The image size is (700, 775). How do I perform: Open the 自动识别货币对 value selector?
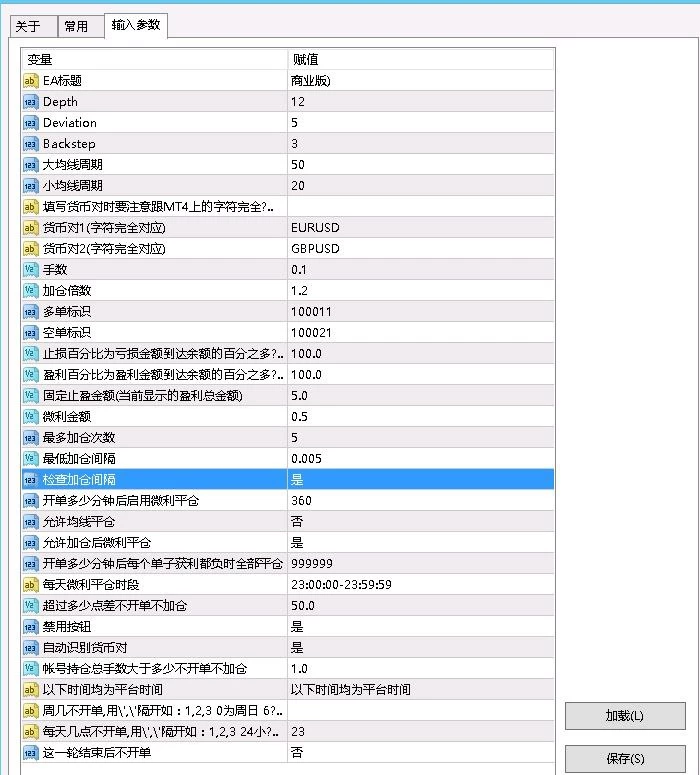[420, 647]
